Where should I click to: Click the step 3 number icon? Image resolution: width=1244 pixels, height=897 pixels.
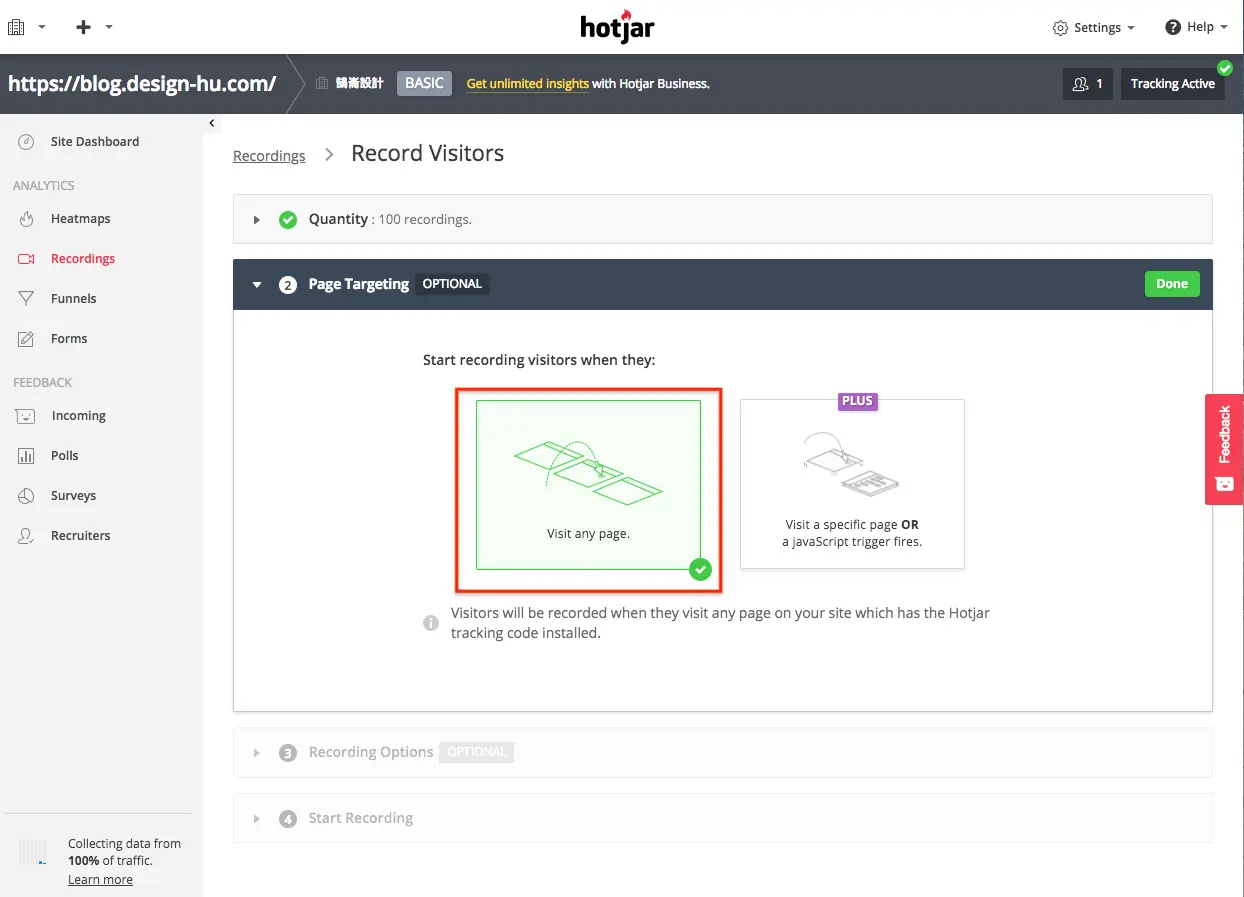tap(288, 753)
